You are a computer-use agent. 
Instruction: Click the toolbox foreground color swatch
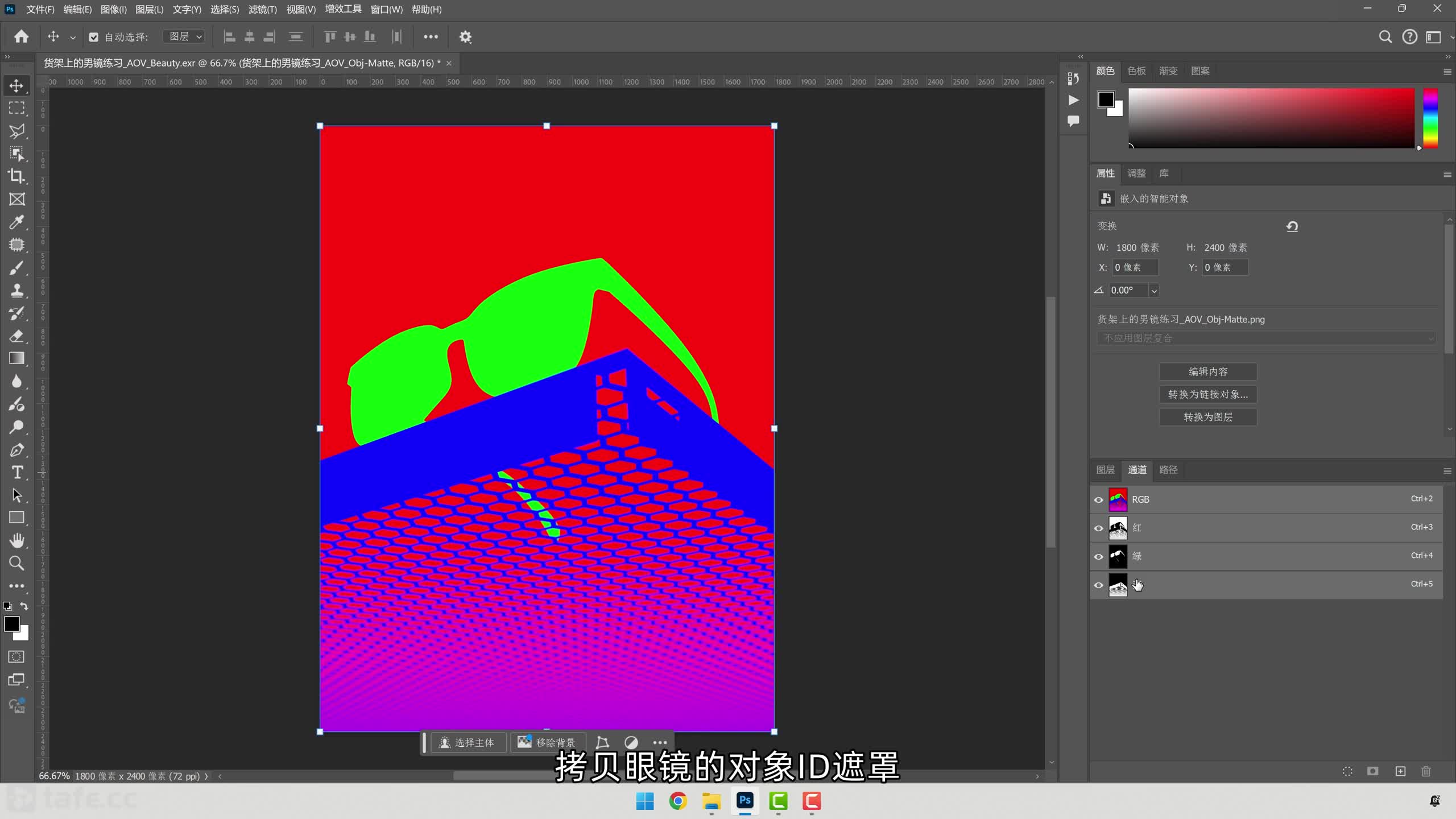pos(11,624)
